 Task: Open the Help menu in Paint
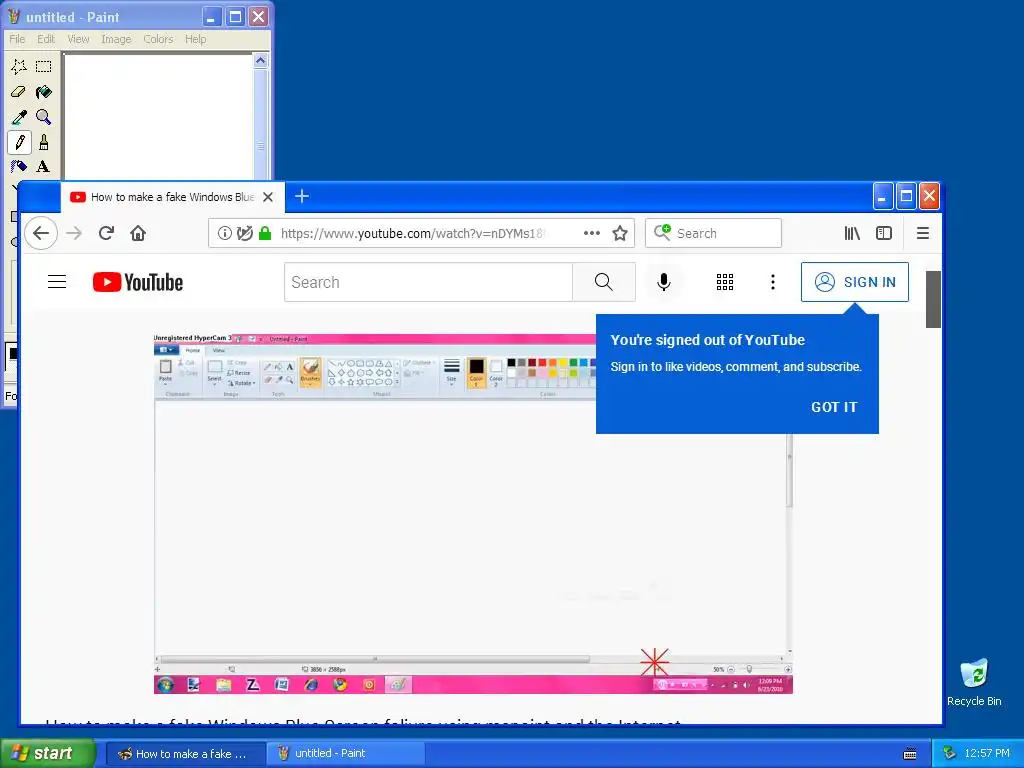point(195,39)
